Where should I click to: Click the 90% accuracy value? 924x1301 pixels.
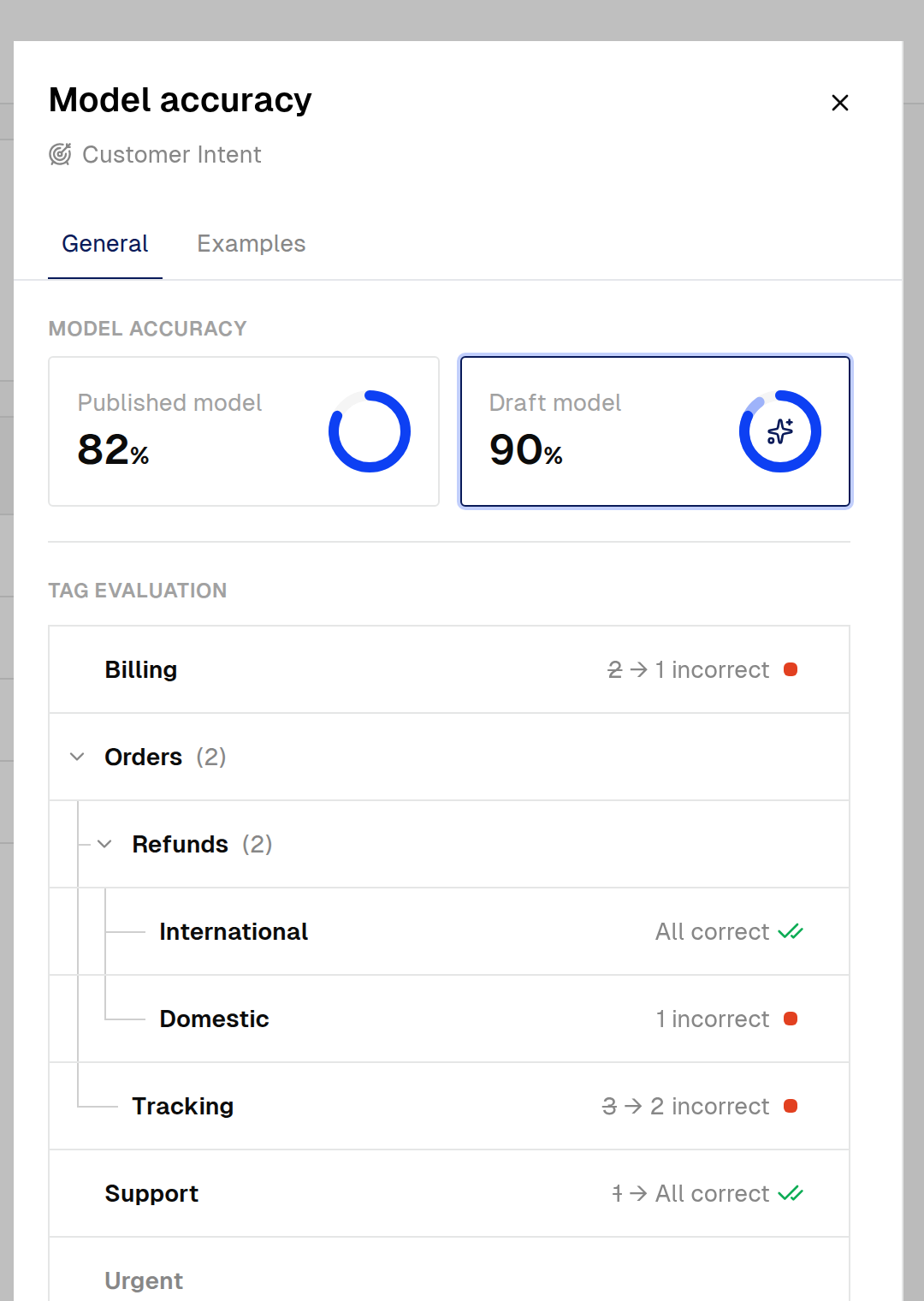(525, 450)
